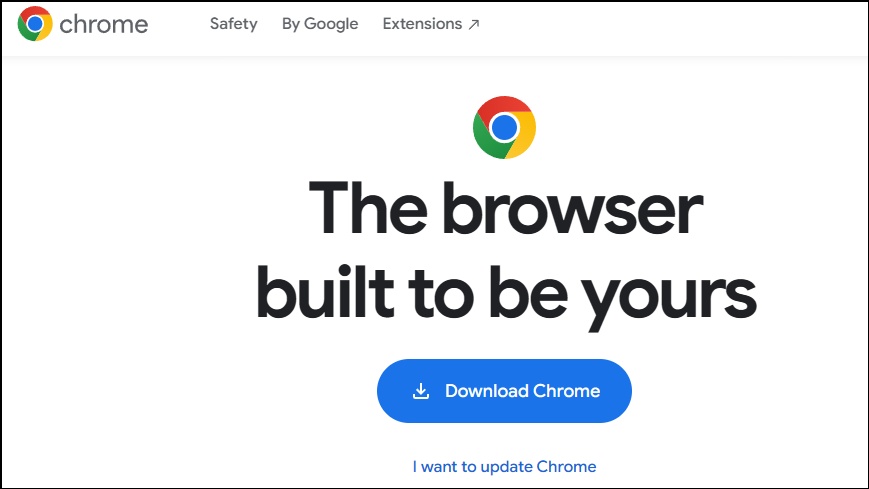Click 'update Chrome' words in bottom link
Image resolution: width=869 pixels, height=489 pixels.
point(538,466)
